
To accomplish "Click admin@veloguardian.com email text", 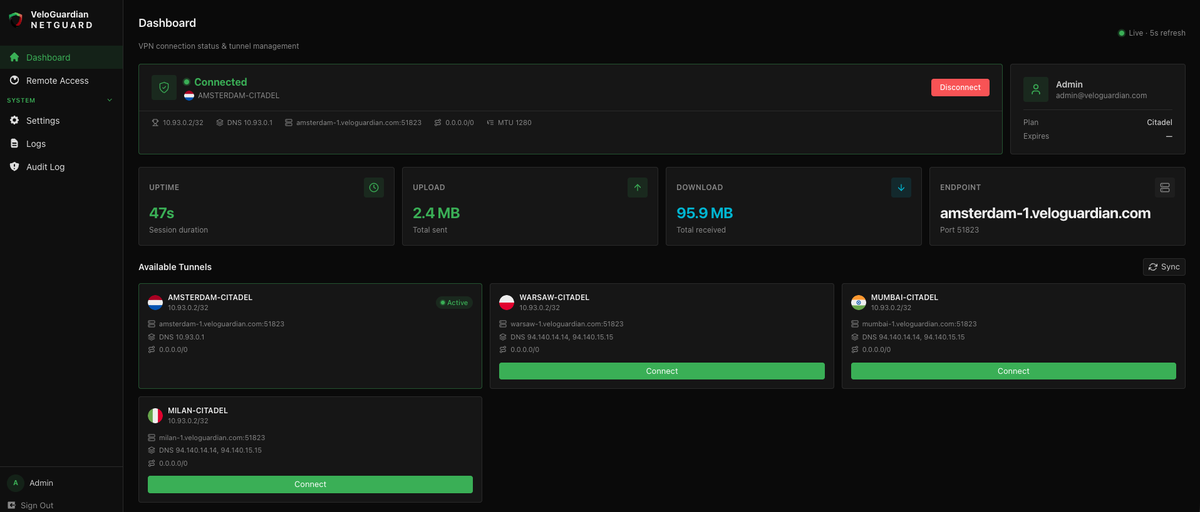I will click(x=1101, y=96).
